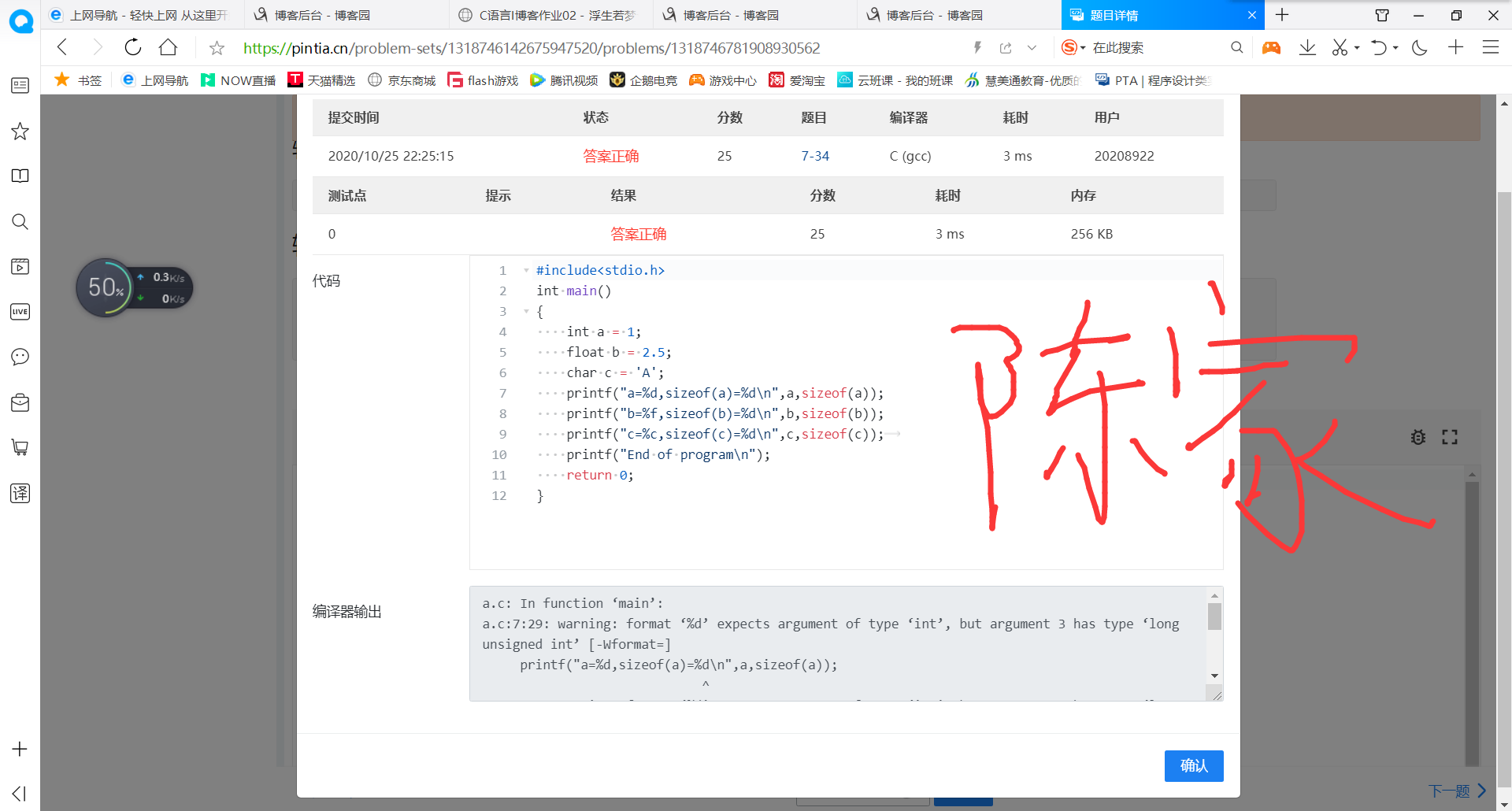Click the compiler output scrollbar thumb
Viewport: 1512px width, 811px height.
[1214, 617]
